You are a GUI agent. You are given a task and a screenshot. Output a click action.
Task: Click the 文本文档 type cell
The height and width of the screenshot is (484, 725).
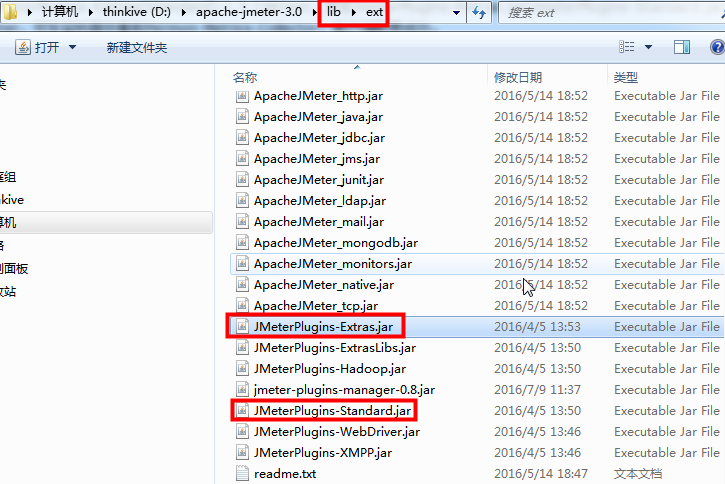(x=638, y=474)
